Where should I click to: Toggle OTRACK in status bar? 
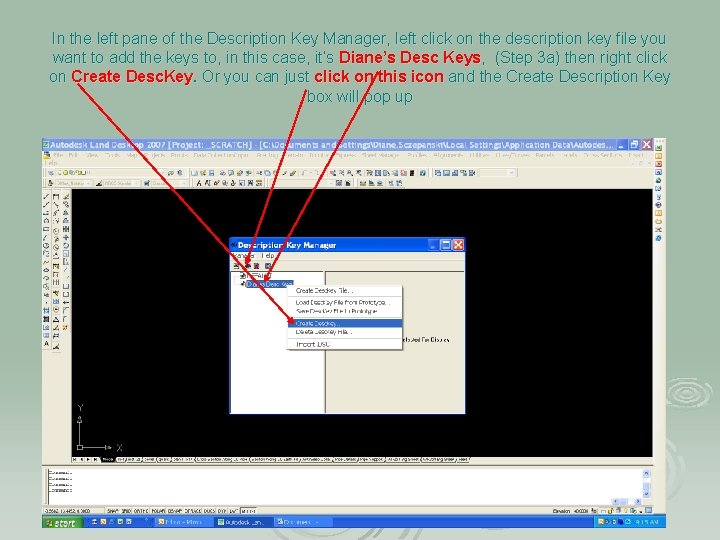tap(193, 511)
